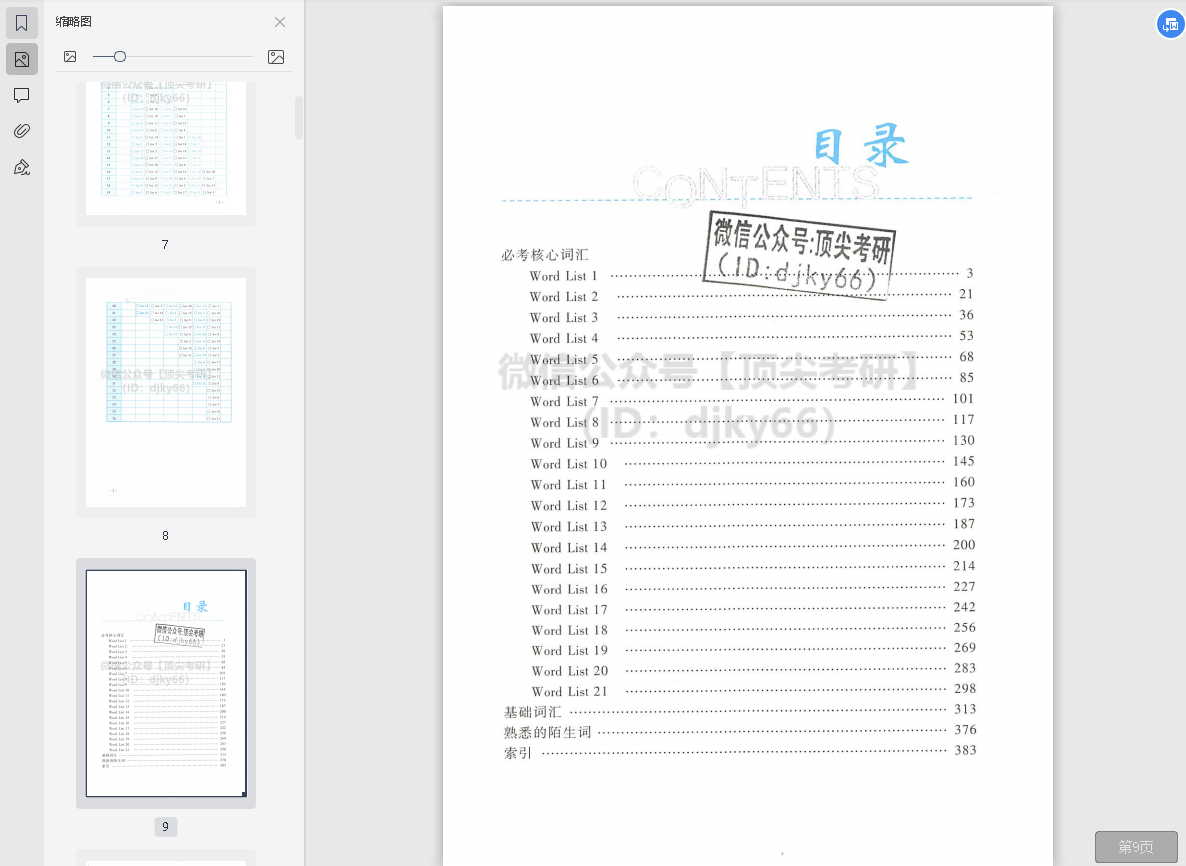Click the small thumbnail size icon
Viewport: 1186px width, 866px height.
click(70, 57)
